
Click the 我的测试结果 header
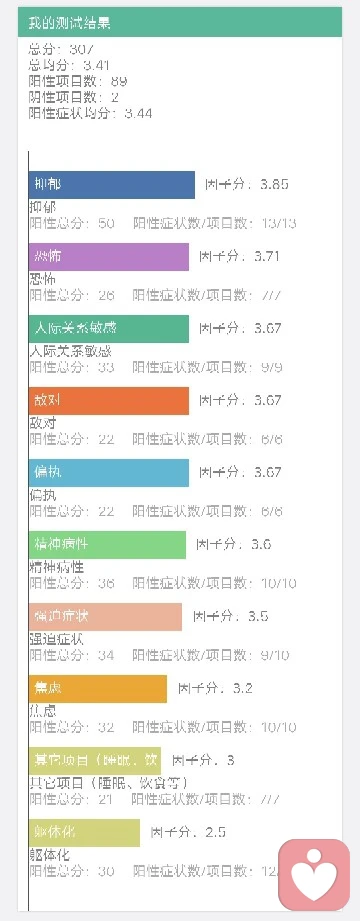pos(180,22)
